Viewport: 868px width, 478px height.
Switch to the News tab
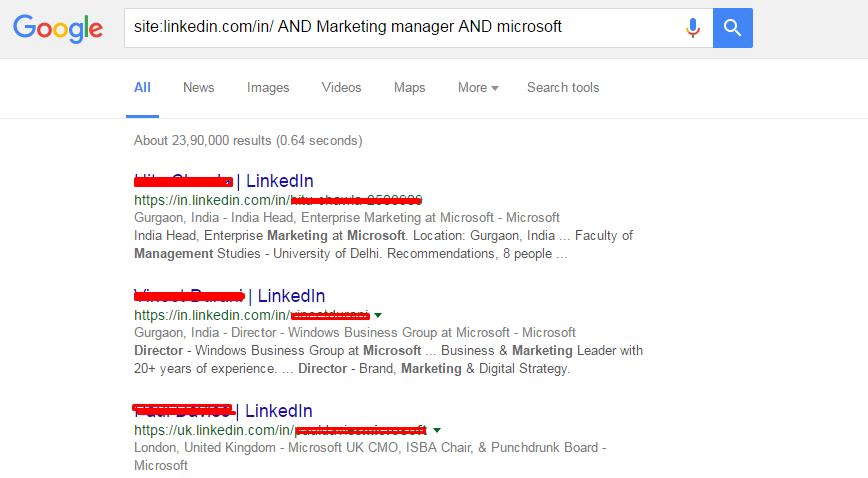[199, 88]
